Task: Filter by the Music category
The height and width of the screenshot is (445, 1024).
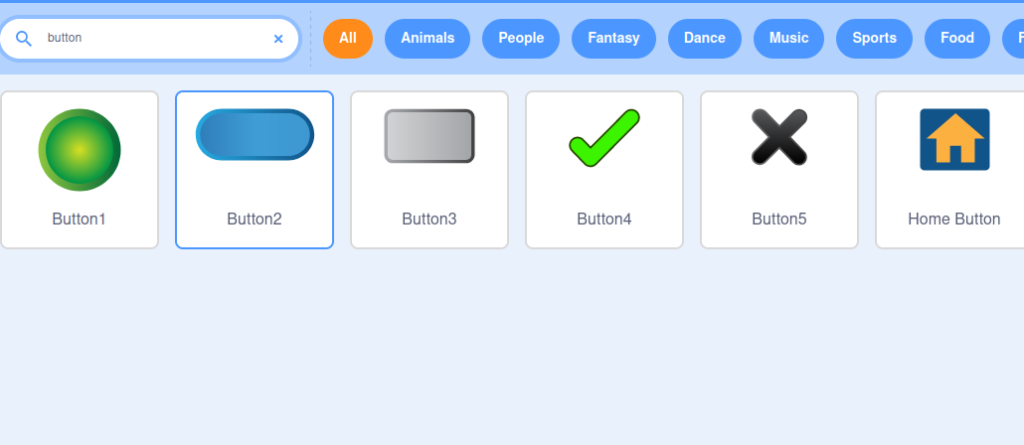Action: [788, 38]
